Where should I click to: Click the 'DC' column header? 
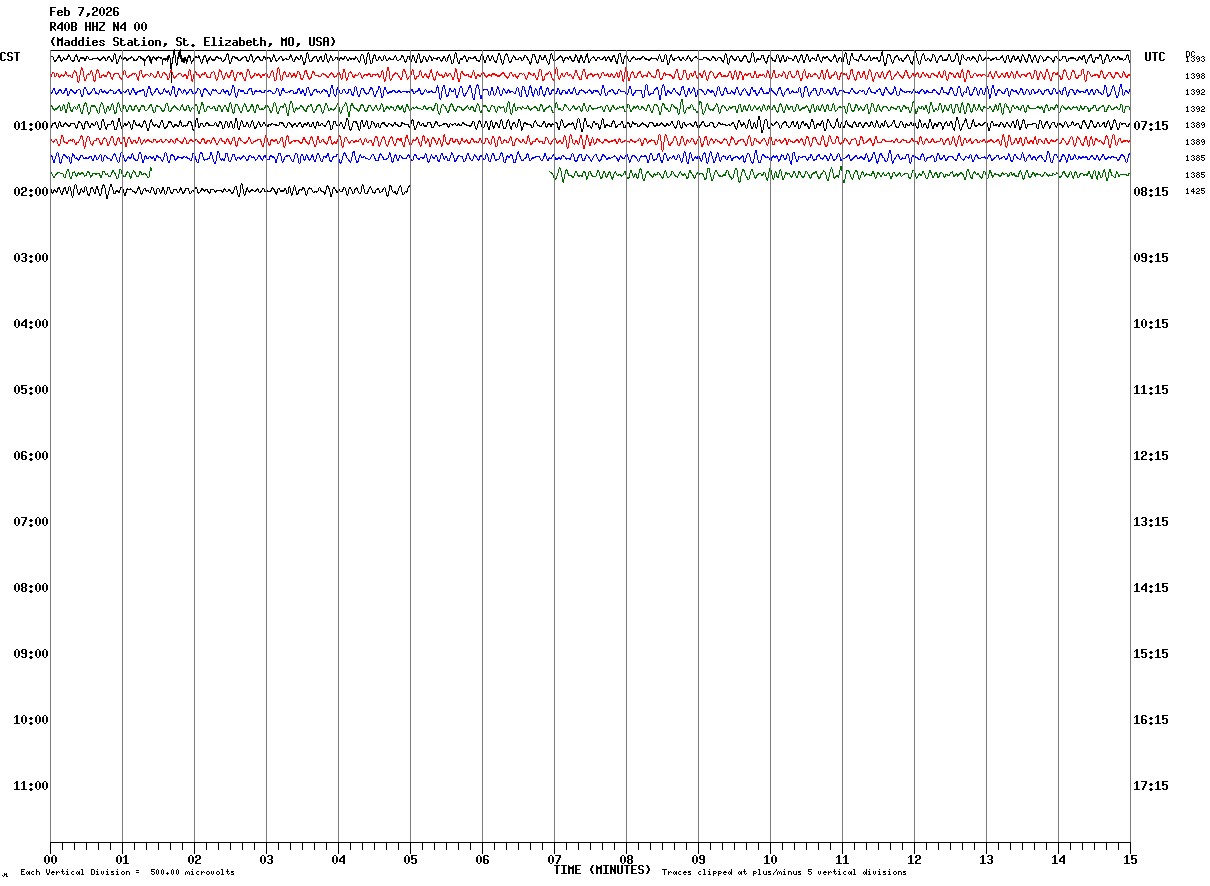pyautogui.click(x=1190, y=54)
